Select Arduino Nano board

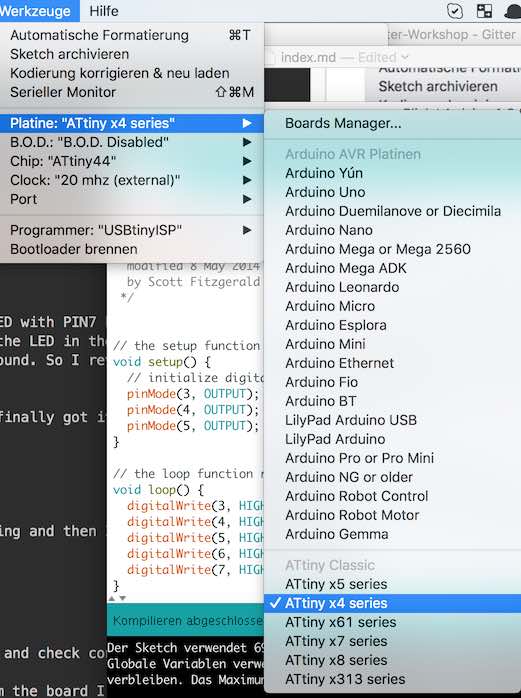[x=392, y=230]
